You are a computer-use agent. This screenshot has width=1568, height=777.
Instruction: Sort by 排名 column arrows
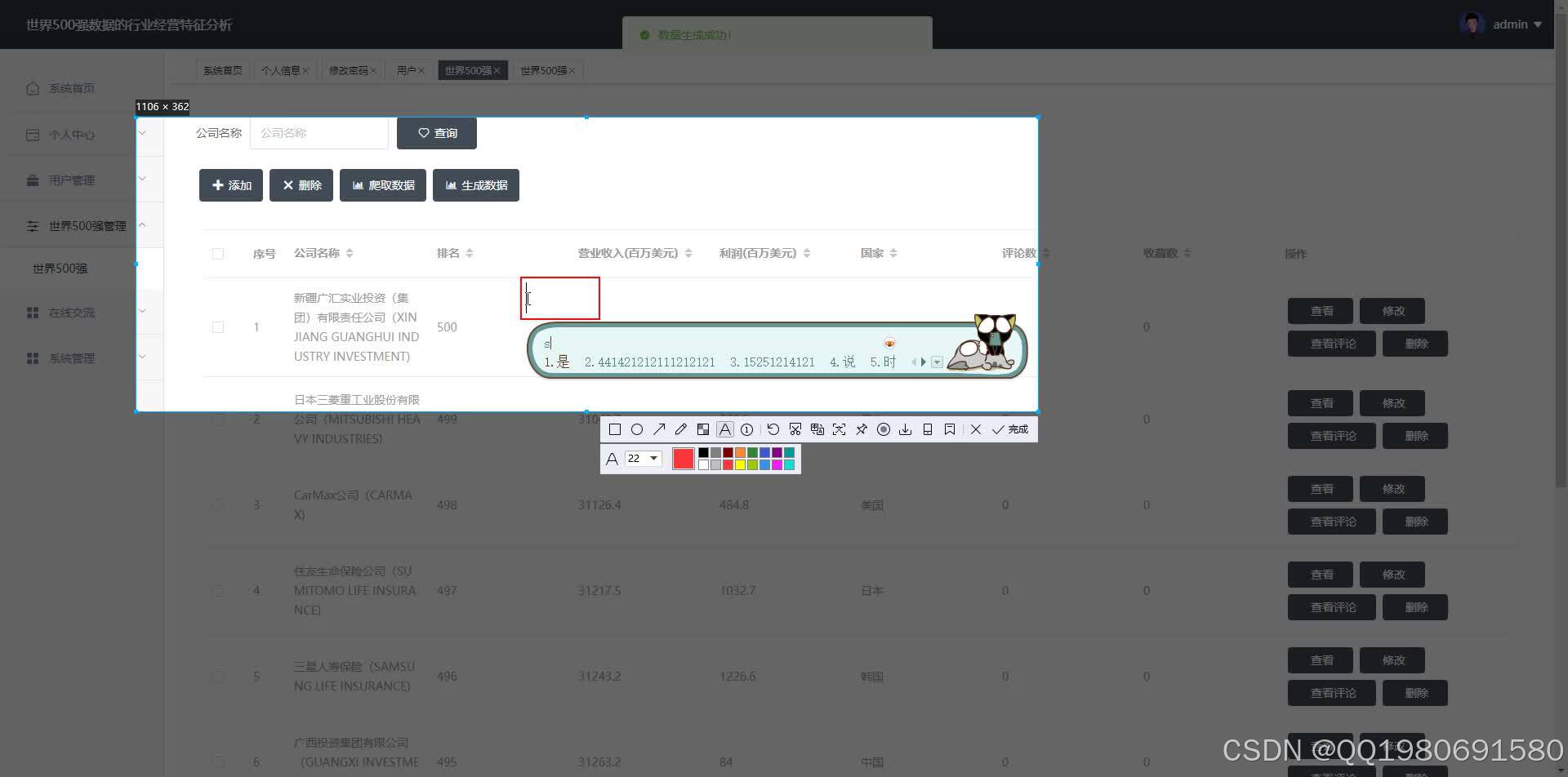(470, 254)
